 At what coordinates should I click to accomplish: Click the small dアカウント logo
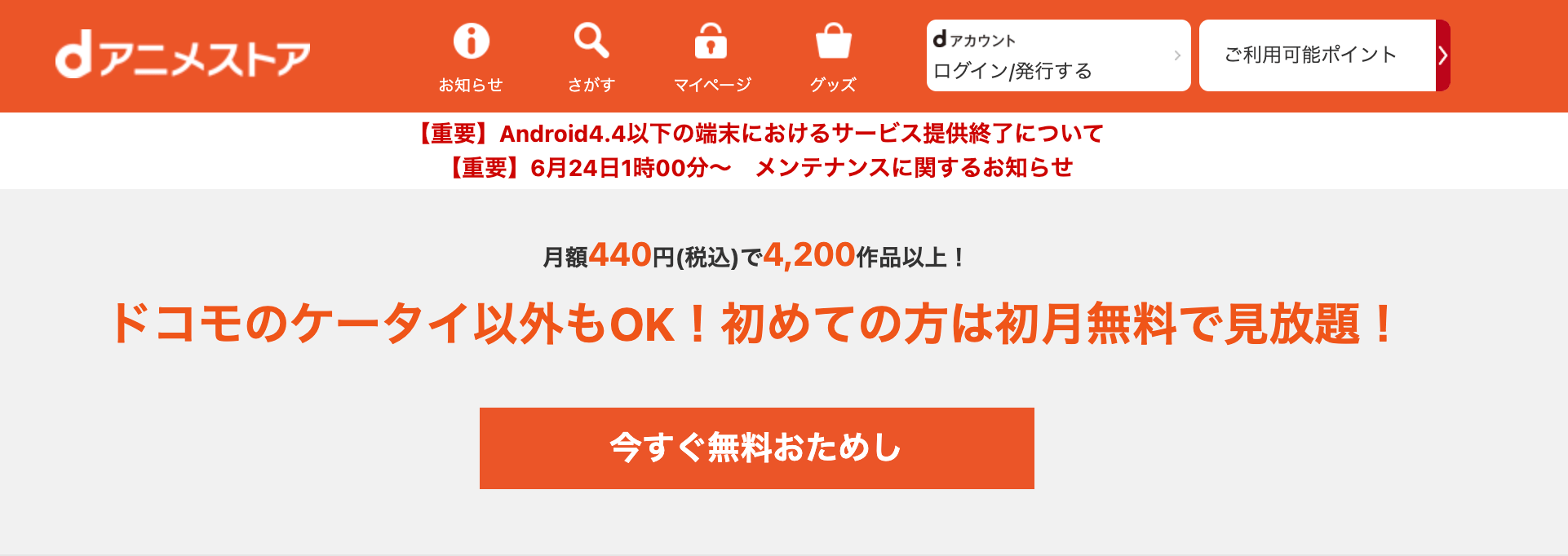point(974,39)
